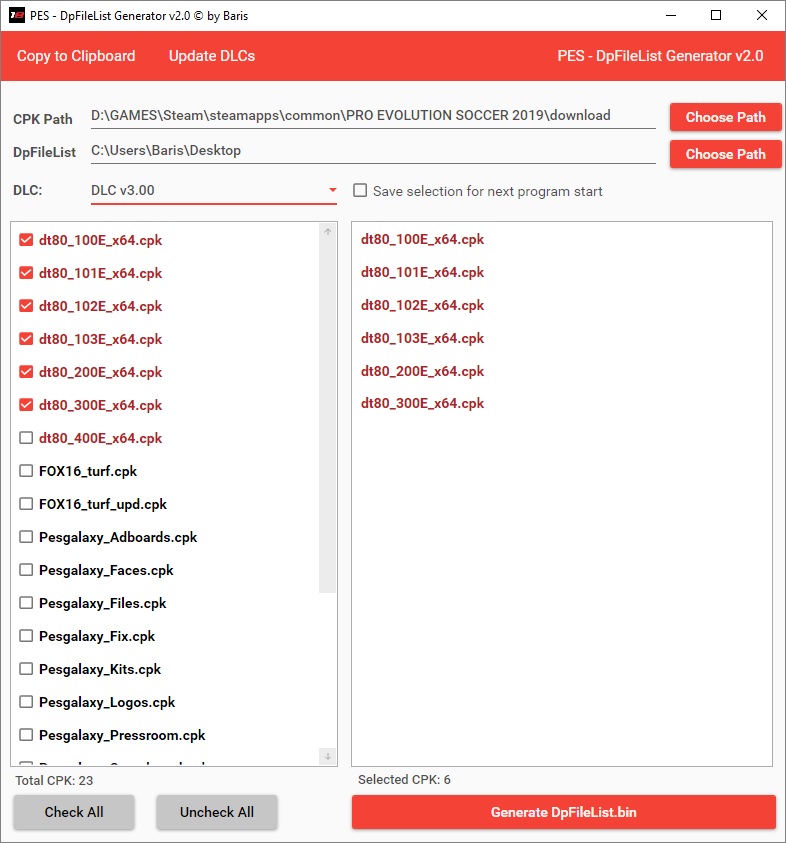
Task: Select dt80_103E_x64.cpk in the selected list
Action: 423,338
